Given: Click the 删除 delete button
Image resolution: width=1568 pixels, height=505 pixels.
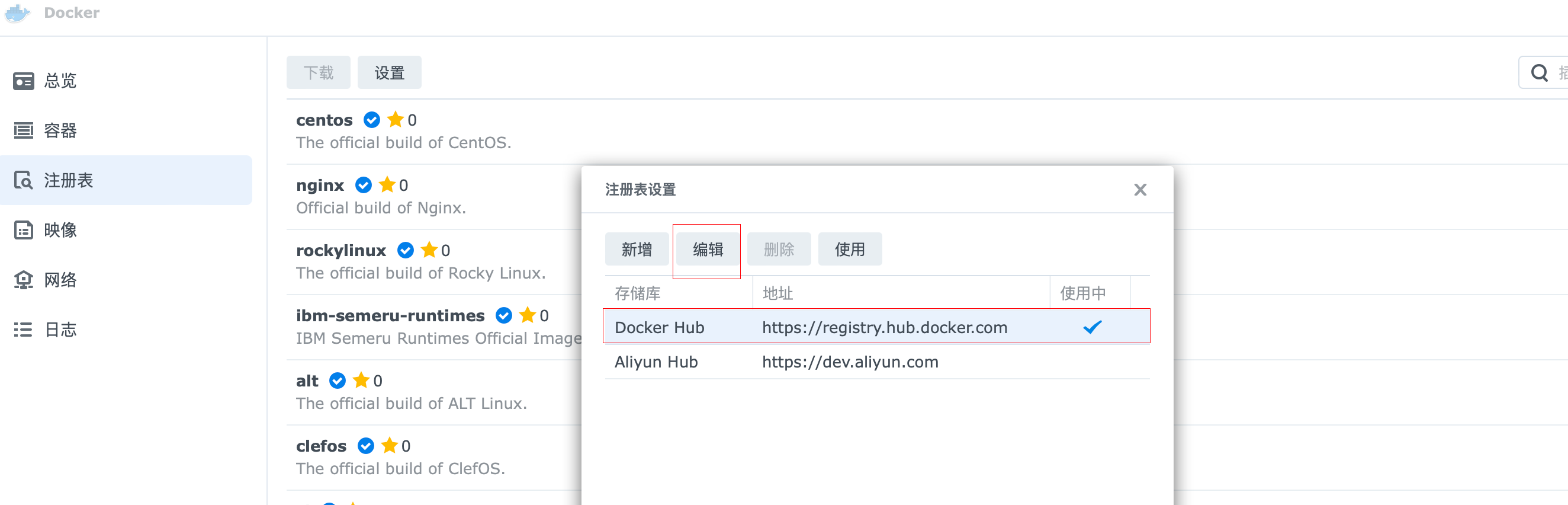Looking at the screenshot, I should [779, 250].
